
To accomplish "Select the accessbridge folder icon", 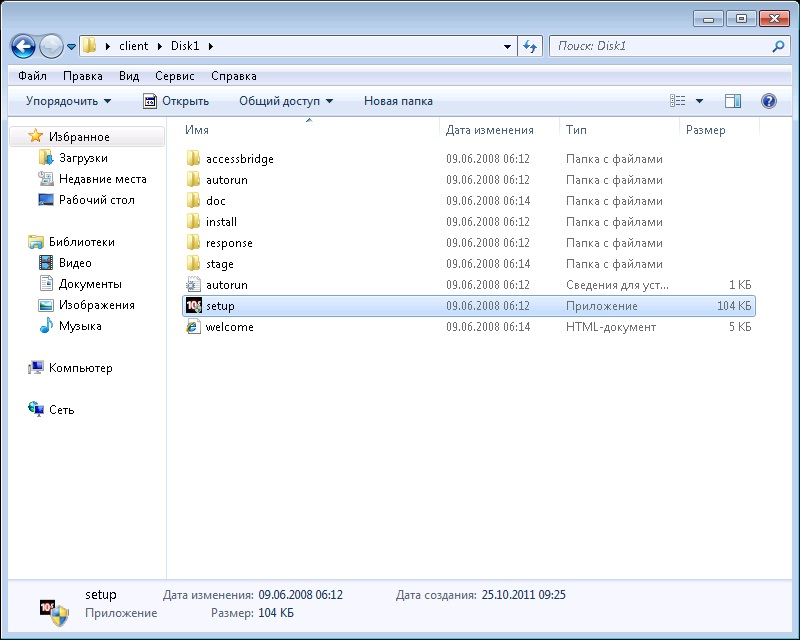I will pos(193,159).
